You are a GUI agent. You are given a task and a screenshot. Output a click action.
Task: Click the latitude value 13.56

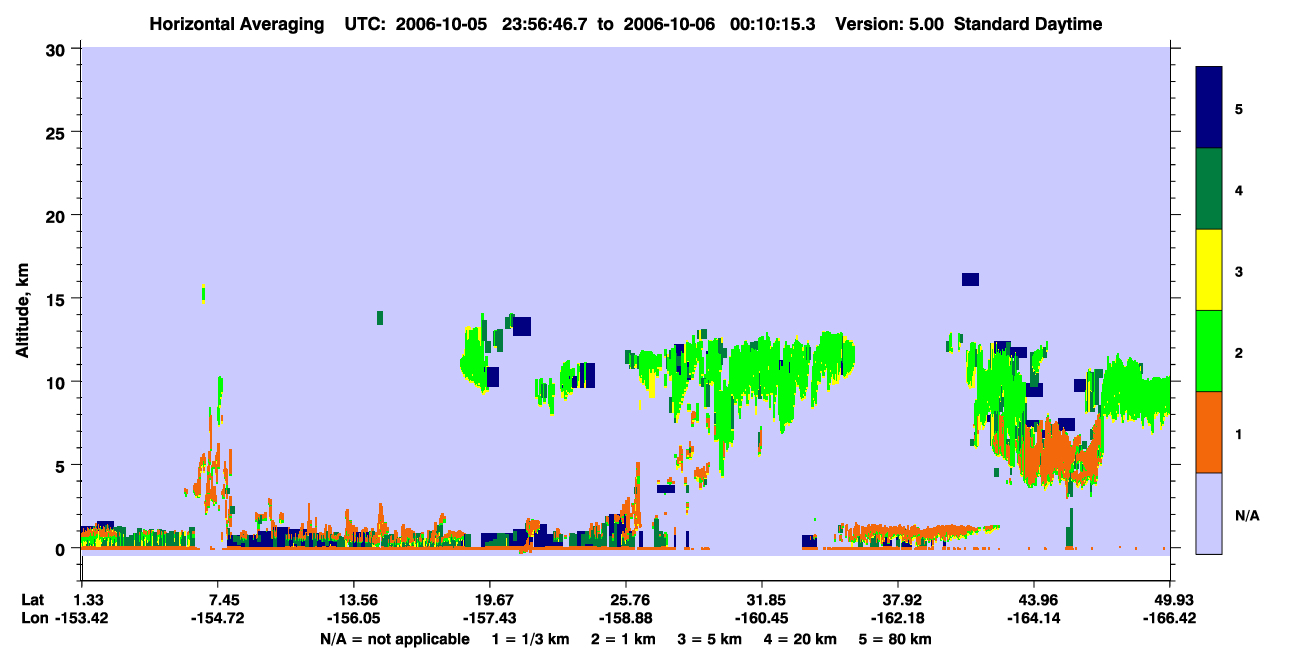[x=353, y=600]
